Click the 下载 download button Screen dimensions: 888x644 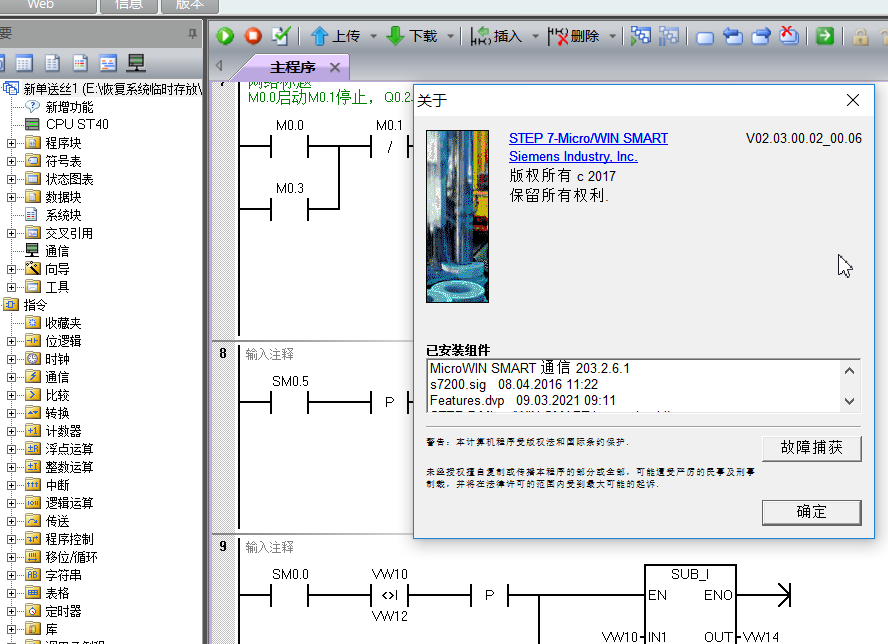[411, 36]
